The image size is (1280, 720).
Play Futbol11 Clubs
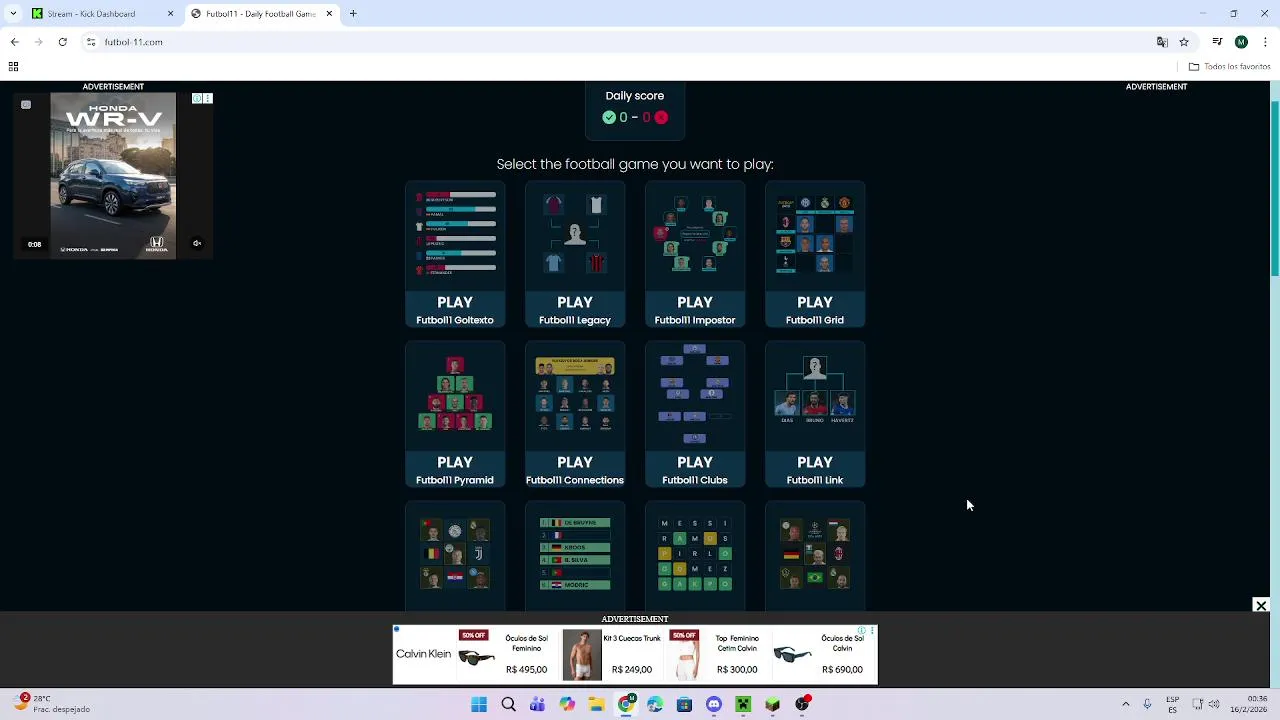(695, 415)
